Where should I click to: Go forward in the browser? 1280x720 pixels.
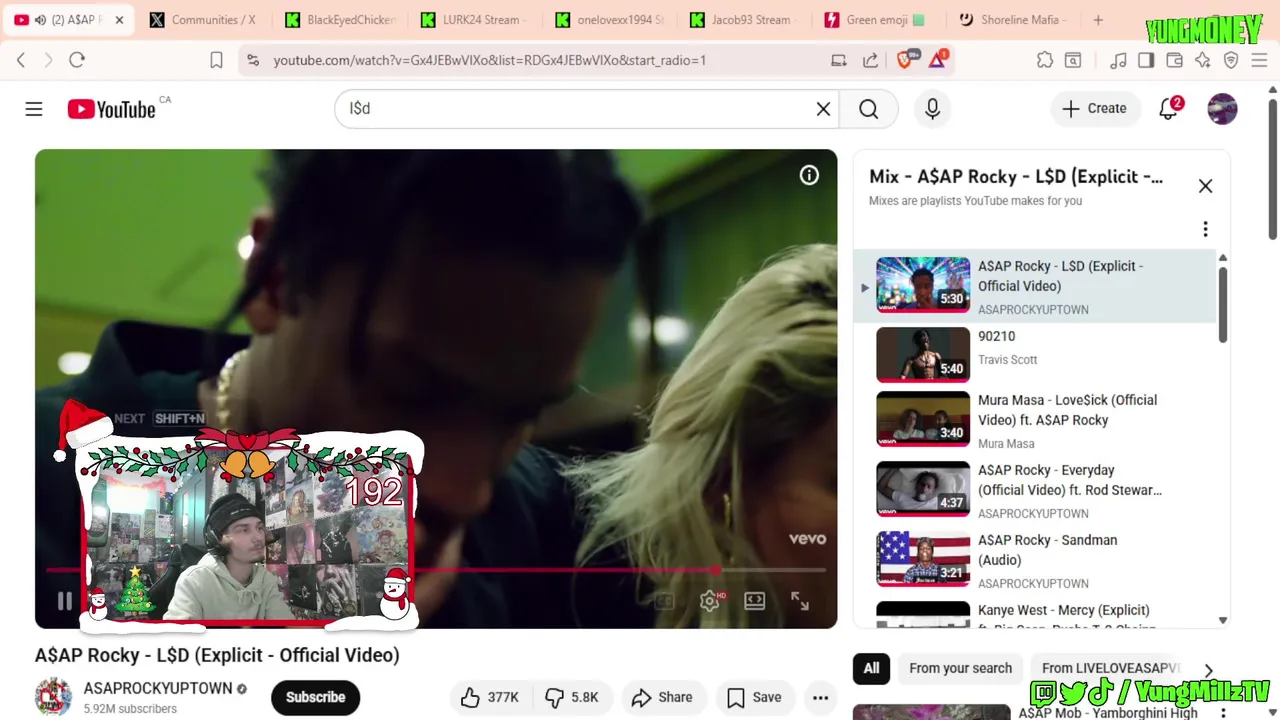click(48, 60)
